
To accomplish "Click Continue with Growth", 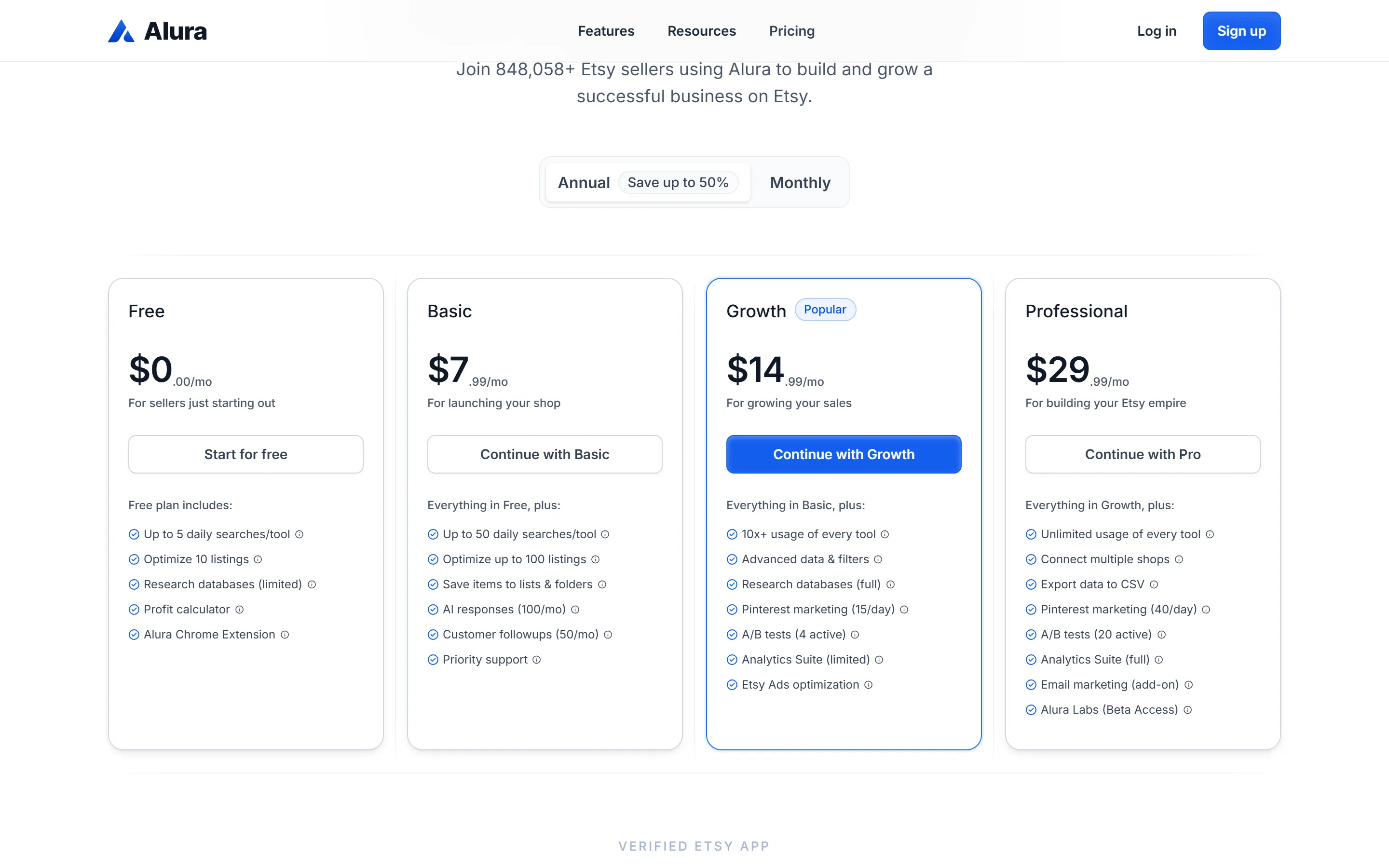I will click(844, 454).
